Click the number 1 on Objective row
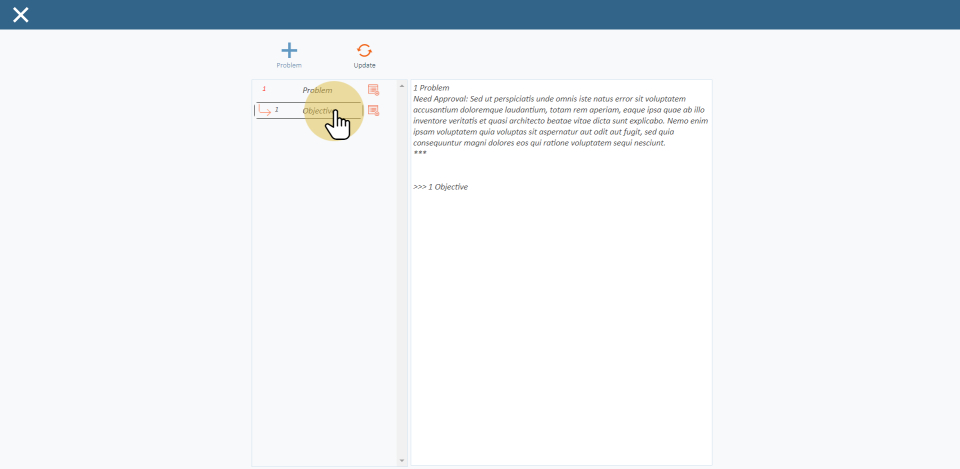 pyautogui.click(x=277, y=109)
